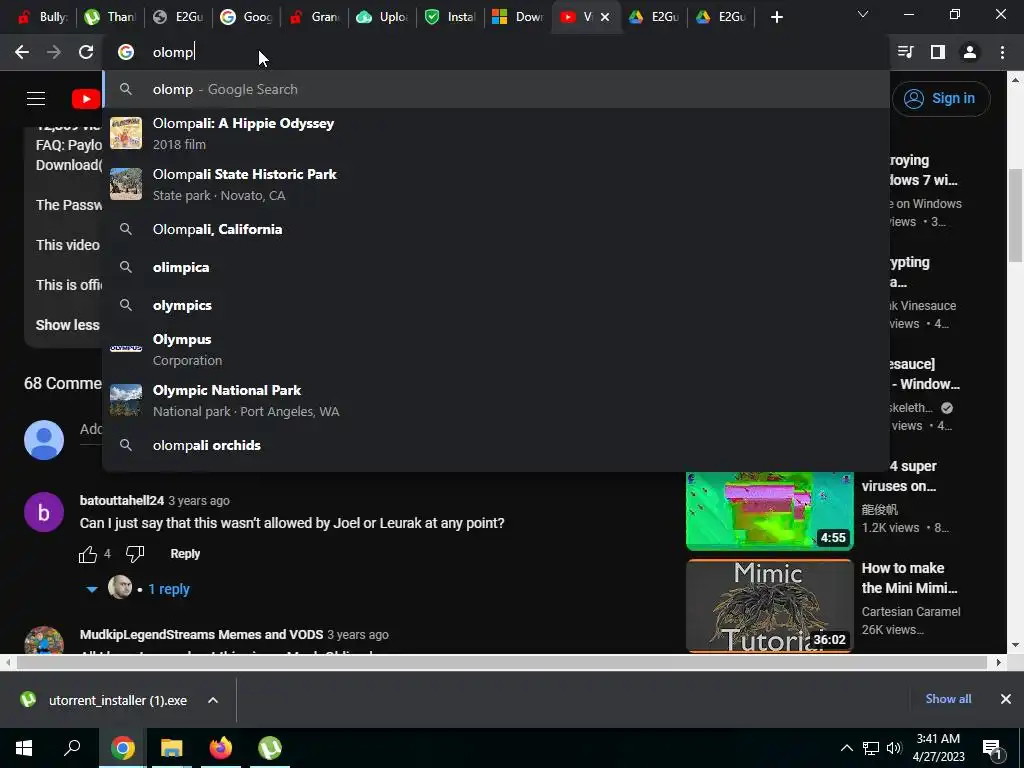Select 'Olompali, California' suggestion

[496, 229]
